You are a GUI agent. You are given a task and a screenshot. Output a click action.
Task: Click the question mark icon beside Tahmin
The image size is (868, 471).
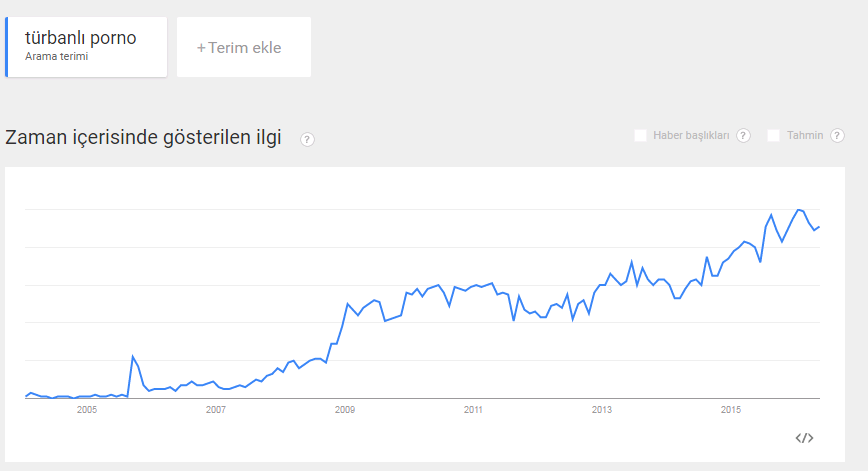[840, 136]
